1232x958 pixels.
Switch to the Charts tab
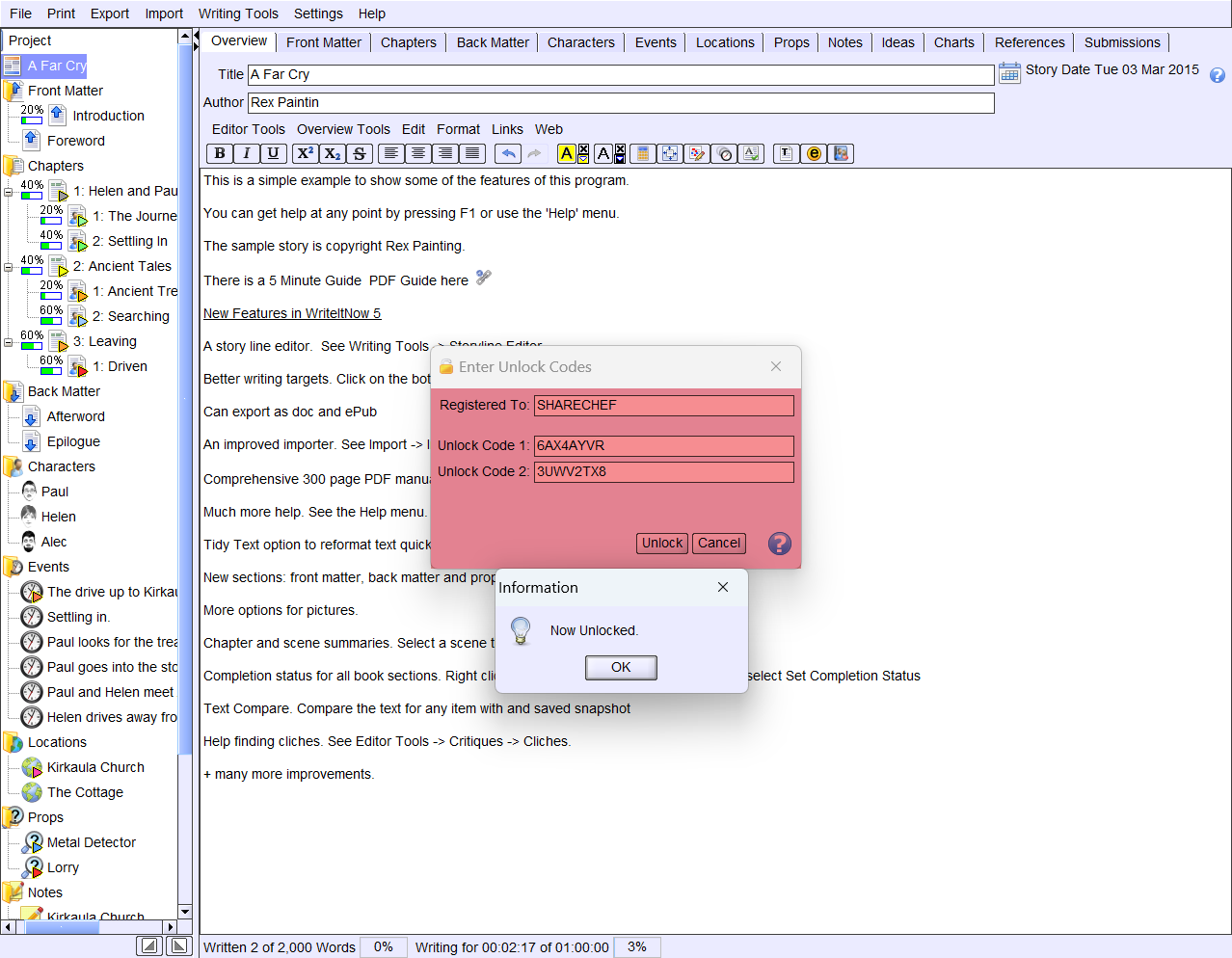pos(953,42)
